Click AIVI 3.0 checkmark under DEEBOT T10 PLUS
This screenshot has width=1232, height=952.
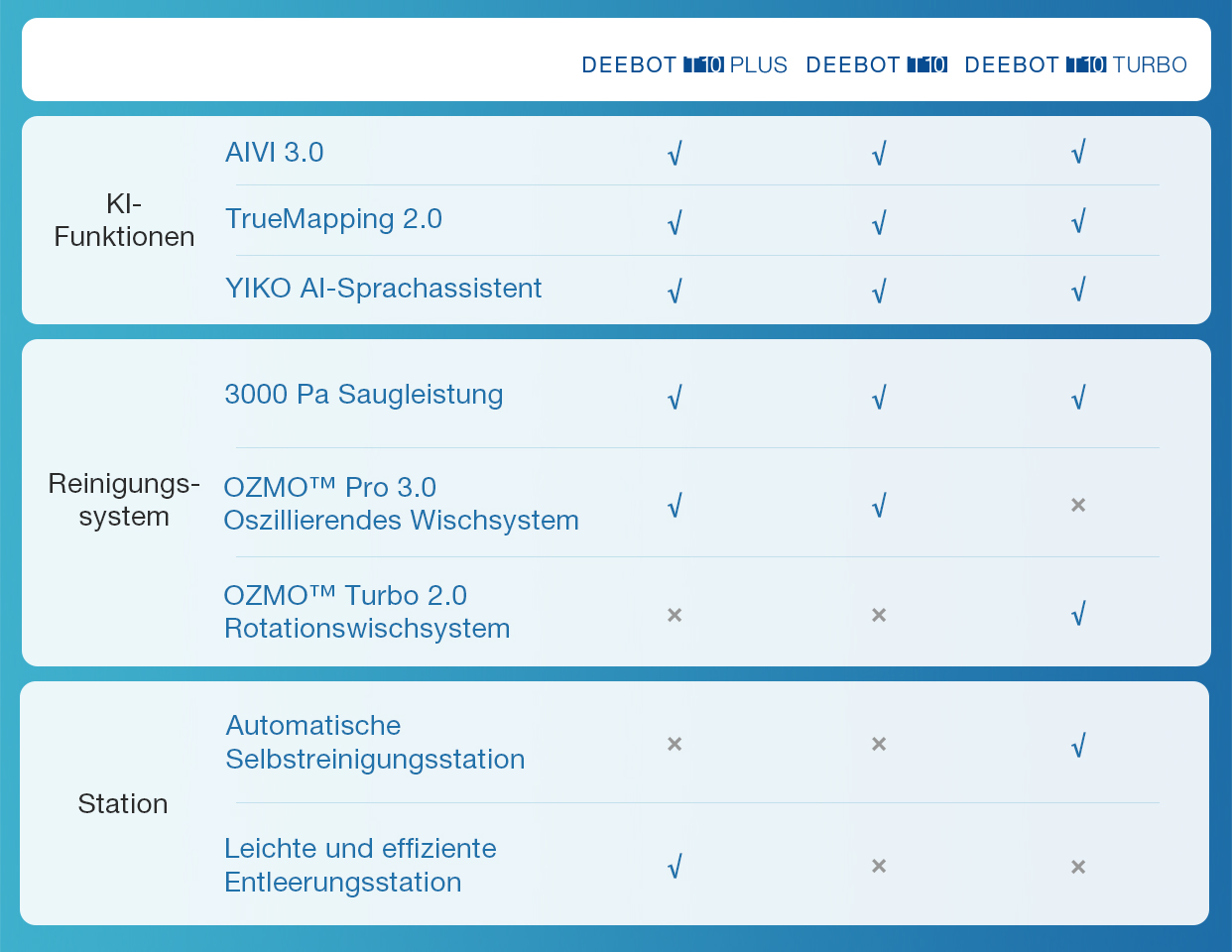[675, 154]
